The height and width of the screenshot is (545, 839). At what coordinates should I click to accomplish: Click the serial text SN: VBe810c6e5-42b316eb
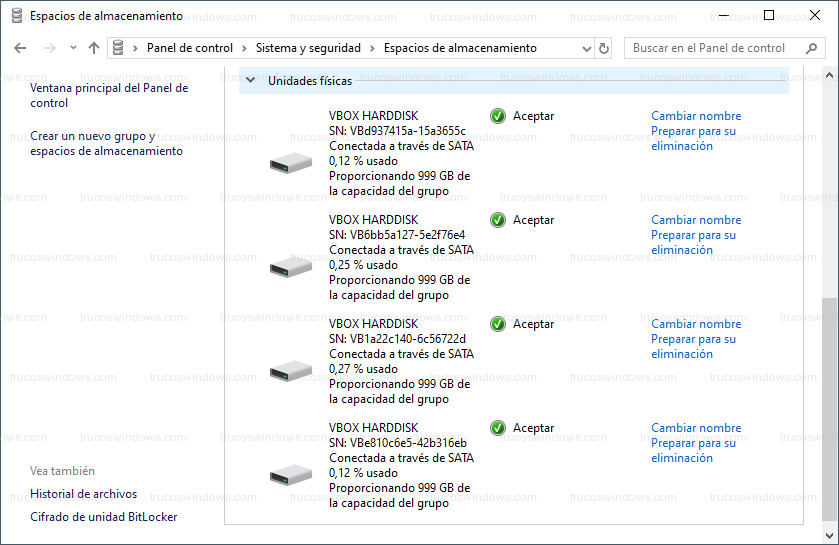click(398, 443)
